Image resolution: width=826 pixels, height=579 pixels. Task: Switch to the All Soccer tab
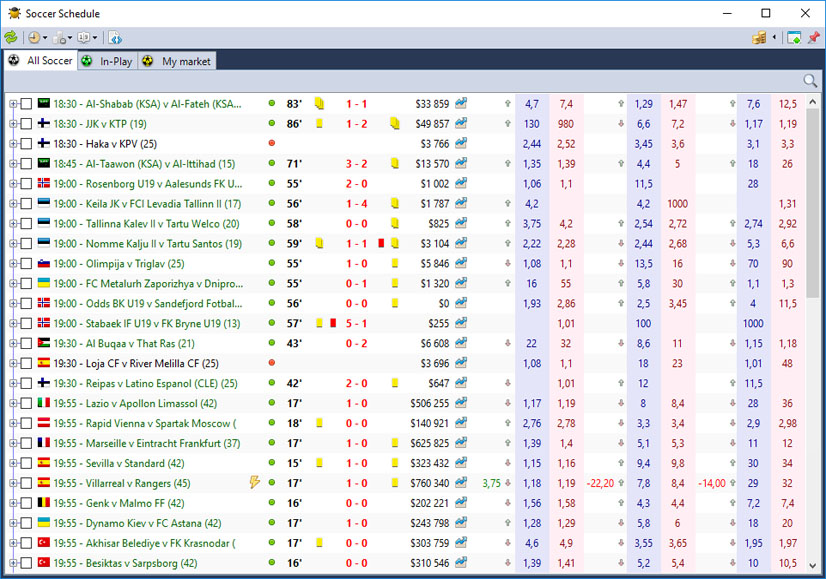41,61
